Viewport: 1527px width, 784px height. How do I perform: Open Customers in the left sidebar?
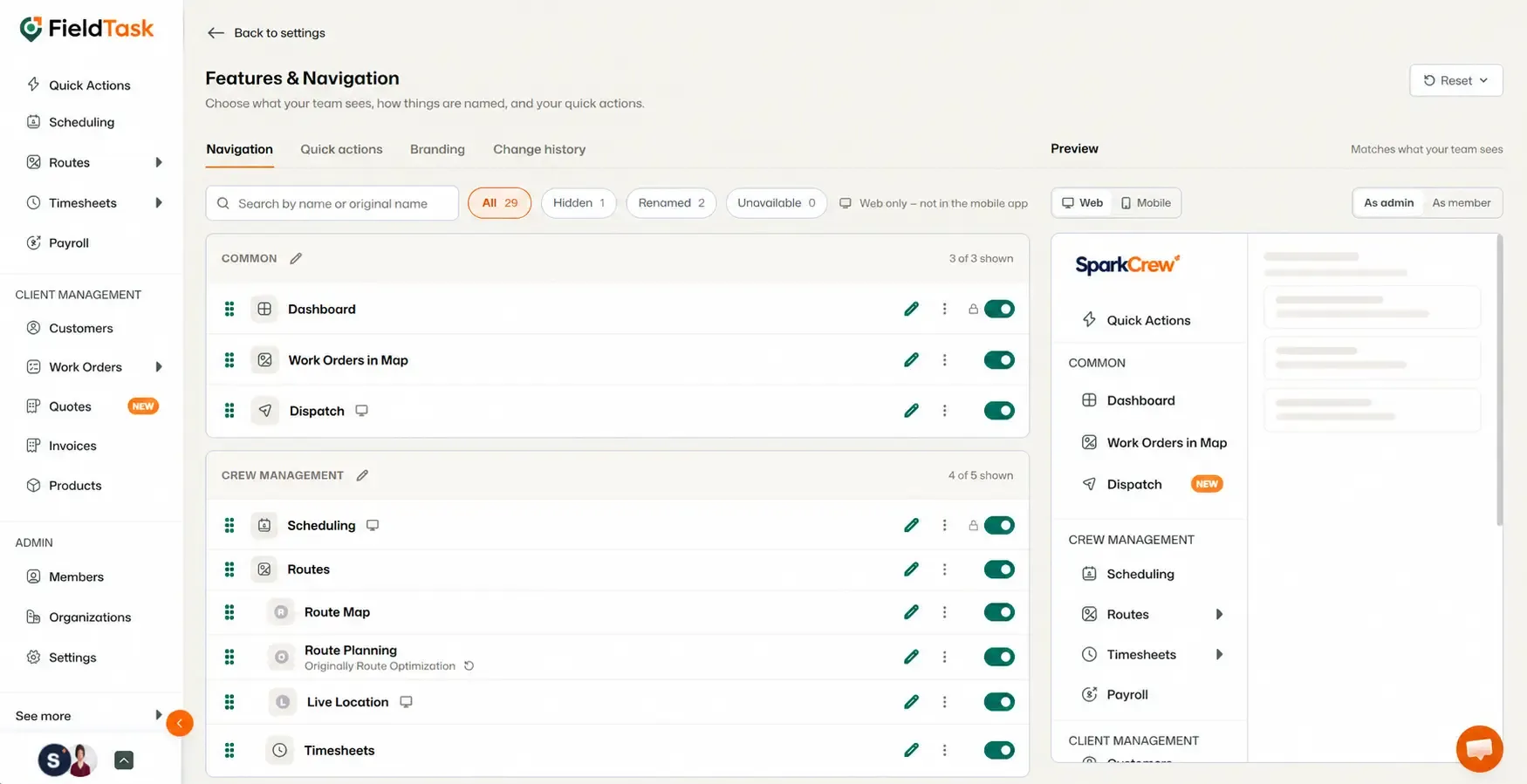pyautogui.click(x=81, y=328)
